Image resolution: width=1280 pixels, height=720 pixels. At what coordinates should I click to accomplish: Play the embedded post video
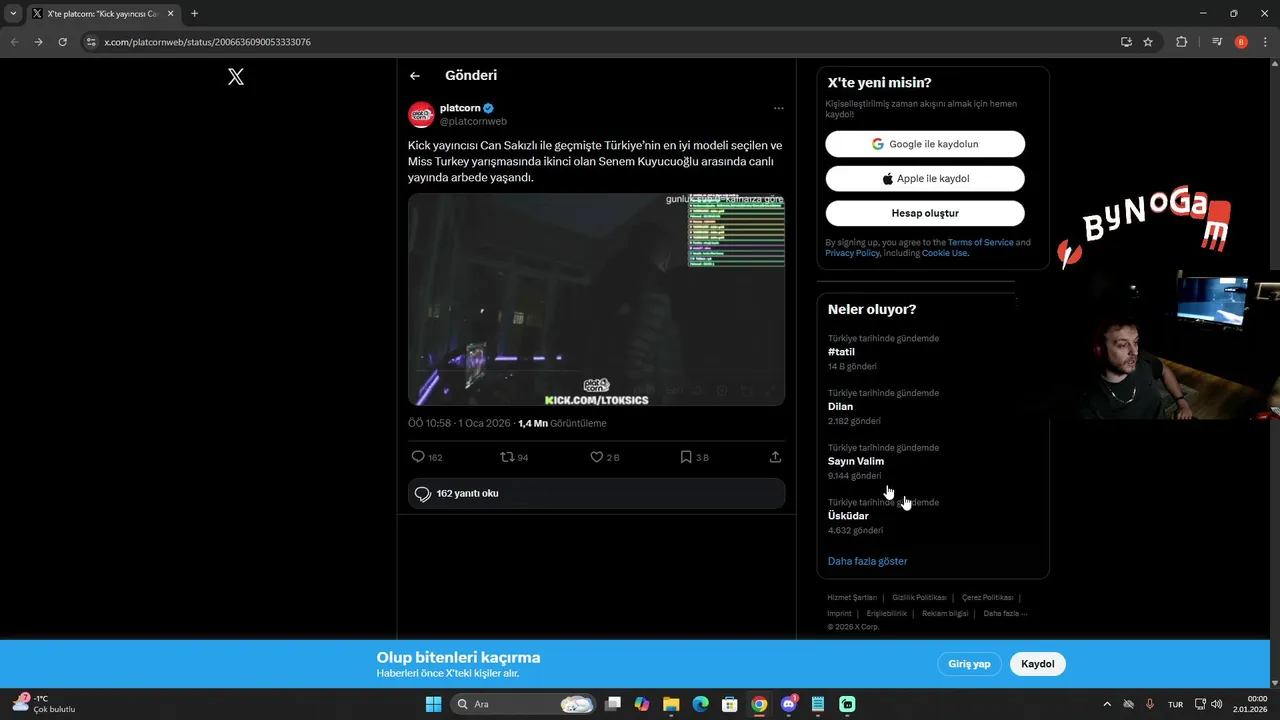tap(596, 299)
